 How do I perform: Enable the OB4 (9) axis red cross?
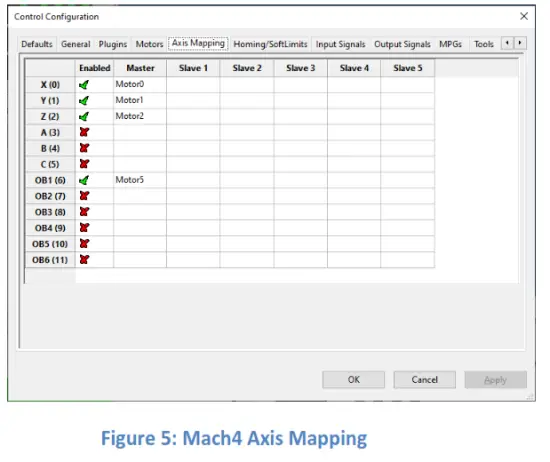click(x=84, y=228)
